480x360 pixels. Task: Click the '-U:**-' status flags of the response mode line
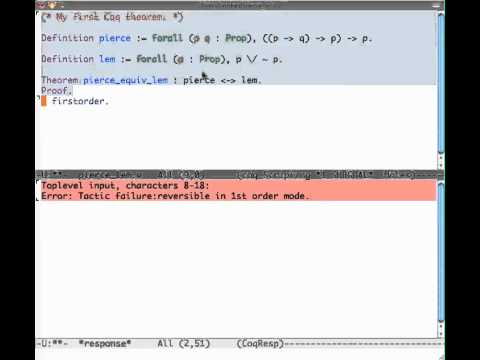click(x=51, y=343)
